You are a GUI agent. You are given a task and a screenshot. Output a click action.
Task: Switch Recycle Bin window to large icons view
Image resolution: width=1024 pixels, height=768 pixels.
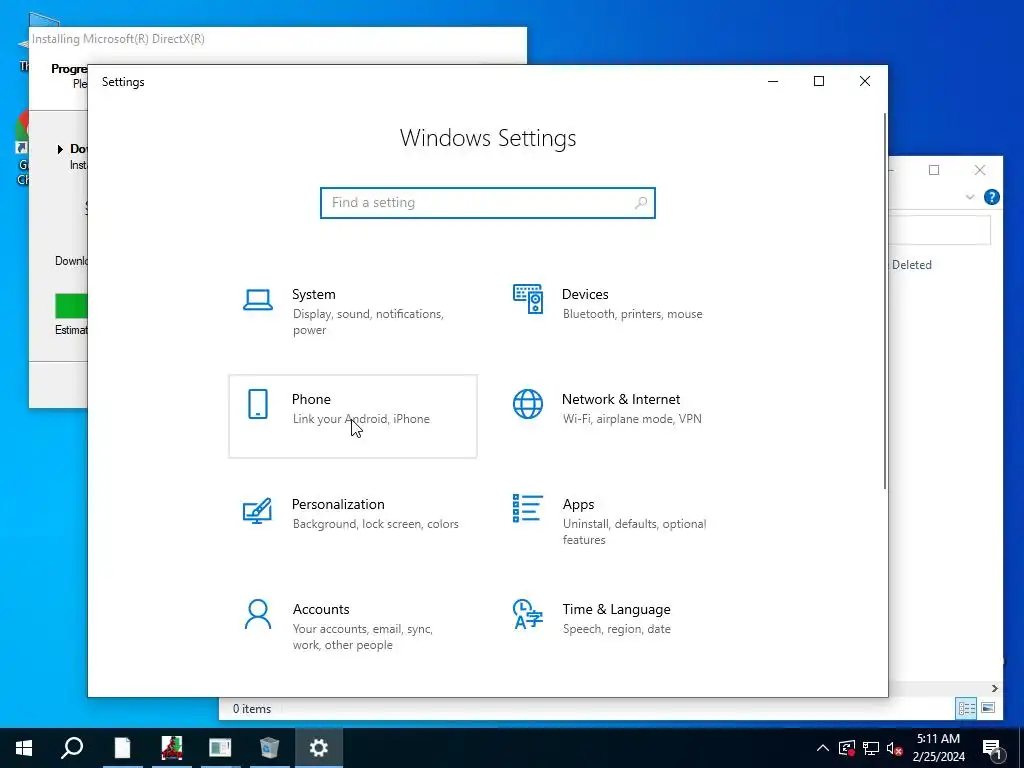(988, 708)
